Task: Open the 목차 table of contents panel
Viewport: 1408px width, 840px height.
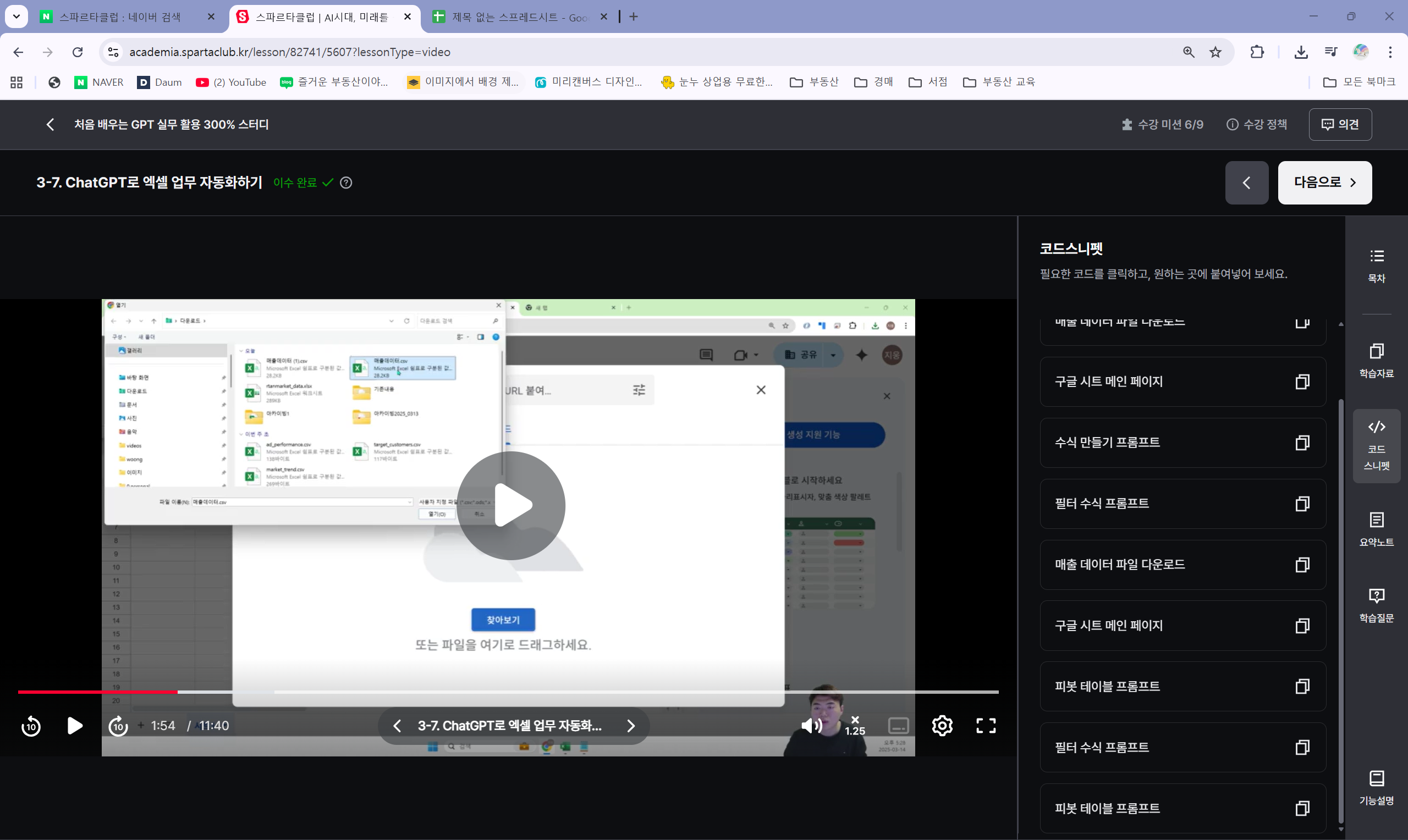Action: (x=1376, y=266)
